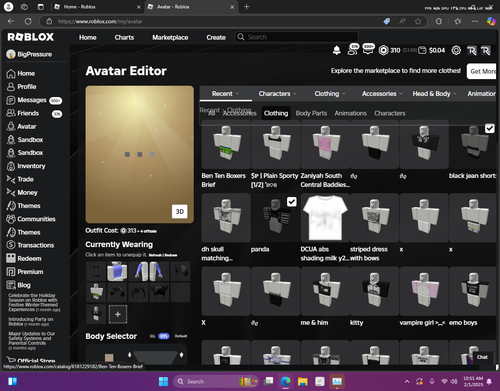
Task: Open the settings gear icon
Action: [x=456, y=50]
